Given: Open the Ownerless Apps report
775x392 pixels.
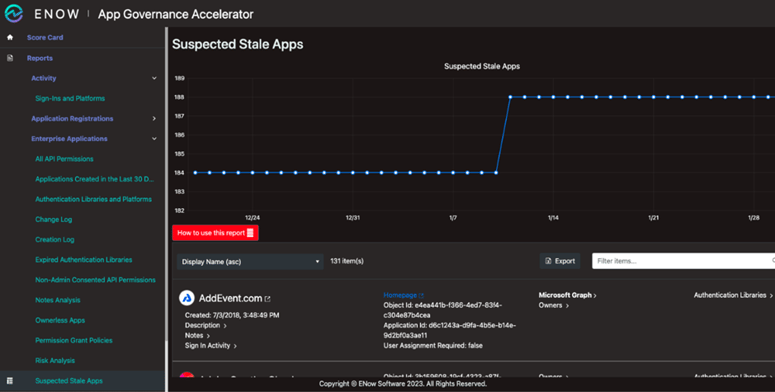Looking at the screenshot, I should [x=60, y=320].
